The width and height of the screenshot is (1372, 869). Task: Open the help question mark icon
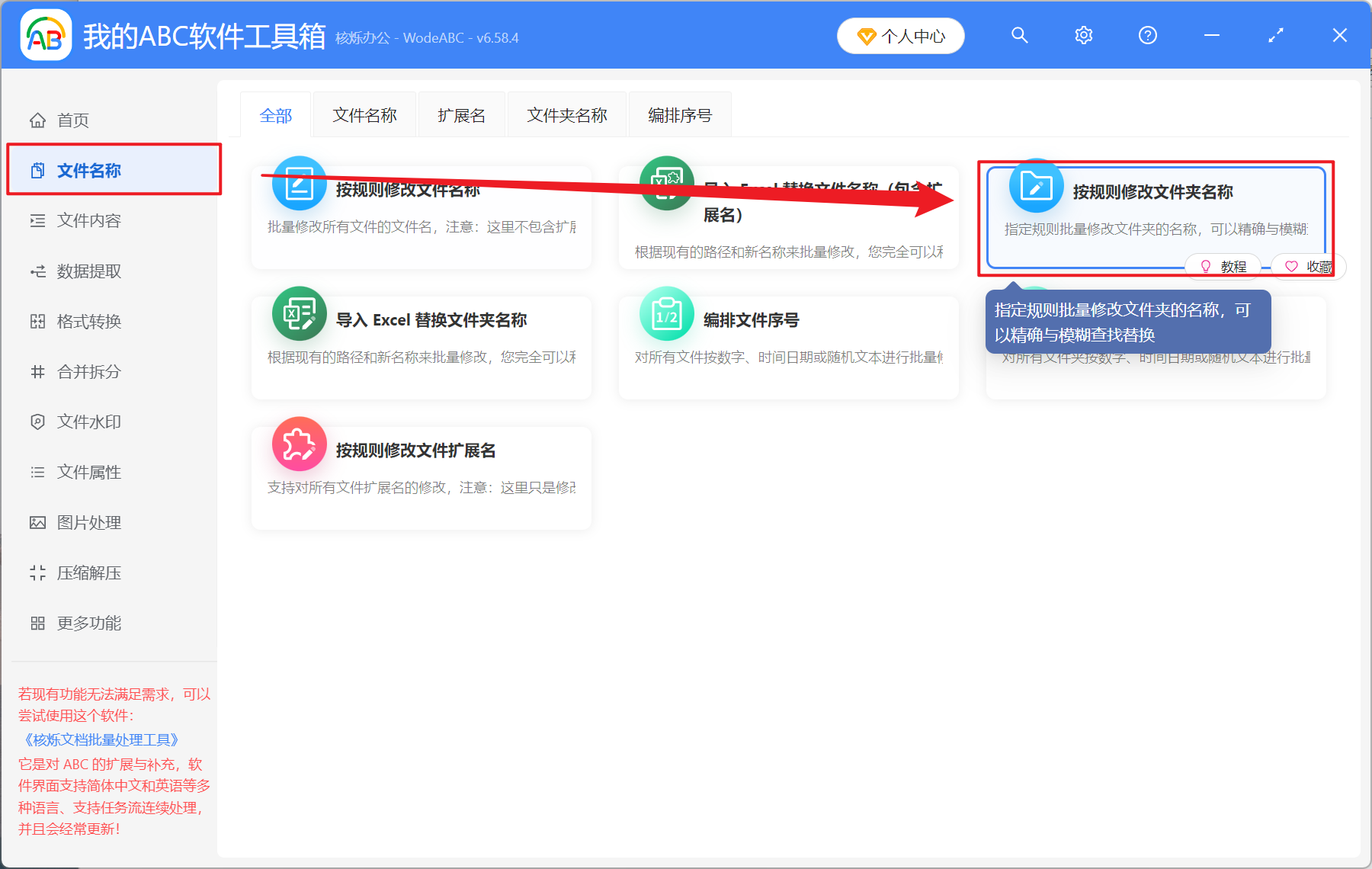coord(1147,35)
